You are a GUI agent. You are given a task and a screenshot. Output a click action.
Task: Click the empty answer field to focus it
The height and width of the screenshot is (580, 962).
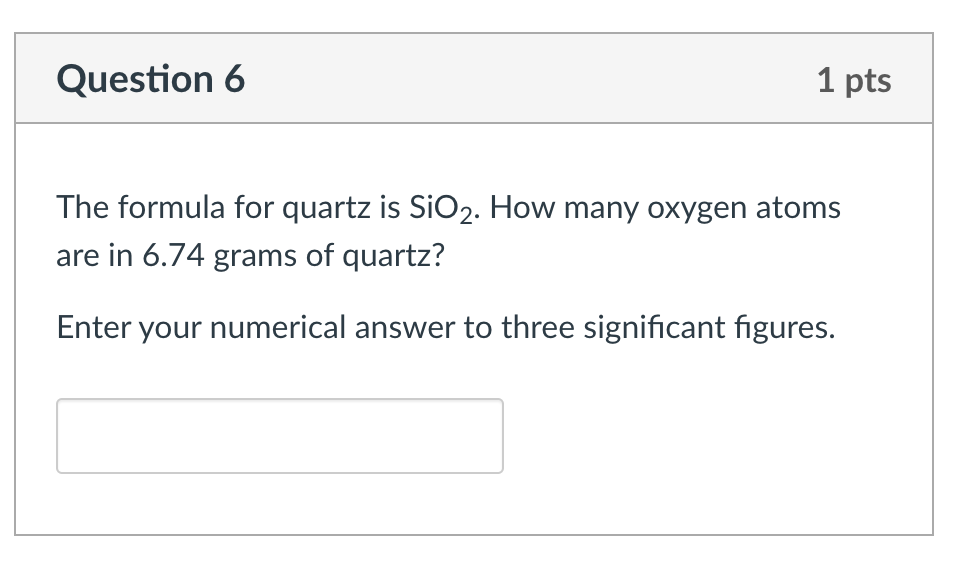tap(280, 435)
